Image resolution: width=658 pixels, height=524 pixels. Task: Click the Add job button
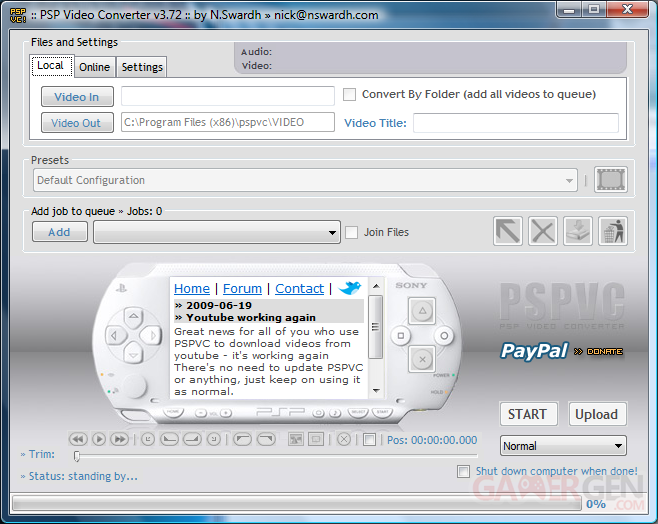pyautogui.click(x=60, y=232)
